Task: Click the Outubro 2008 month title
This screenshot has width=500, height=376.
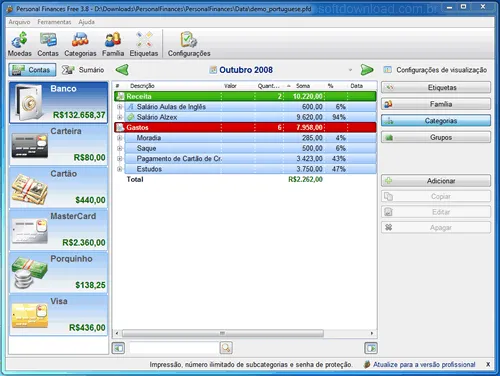Action: 246,70
